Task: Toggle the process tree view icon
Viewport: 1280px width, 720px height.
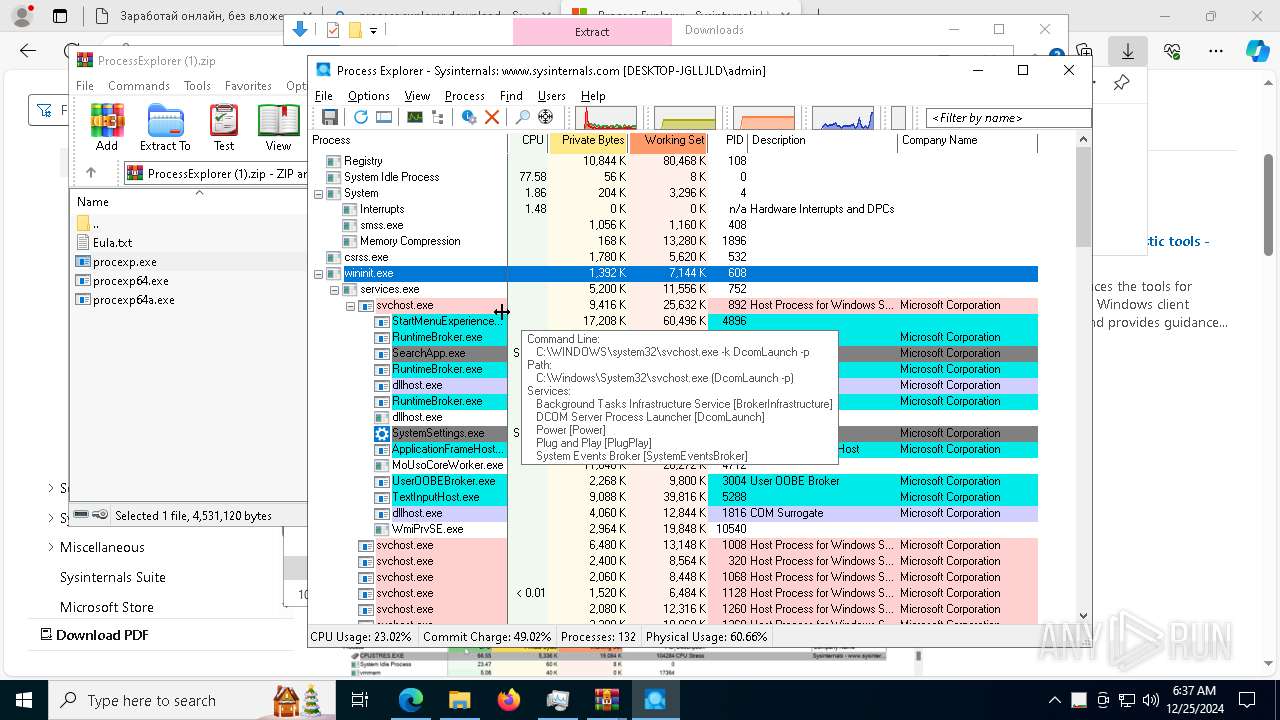Action: 437,117
